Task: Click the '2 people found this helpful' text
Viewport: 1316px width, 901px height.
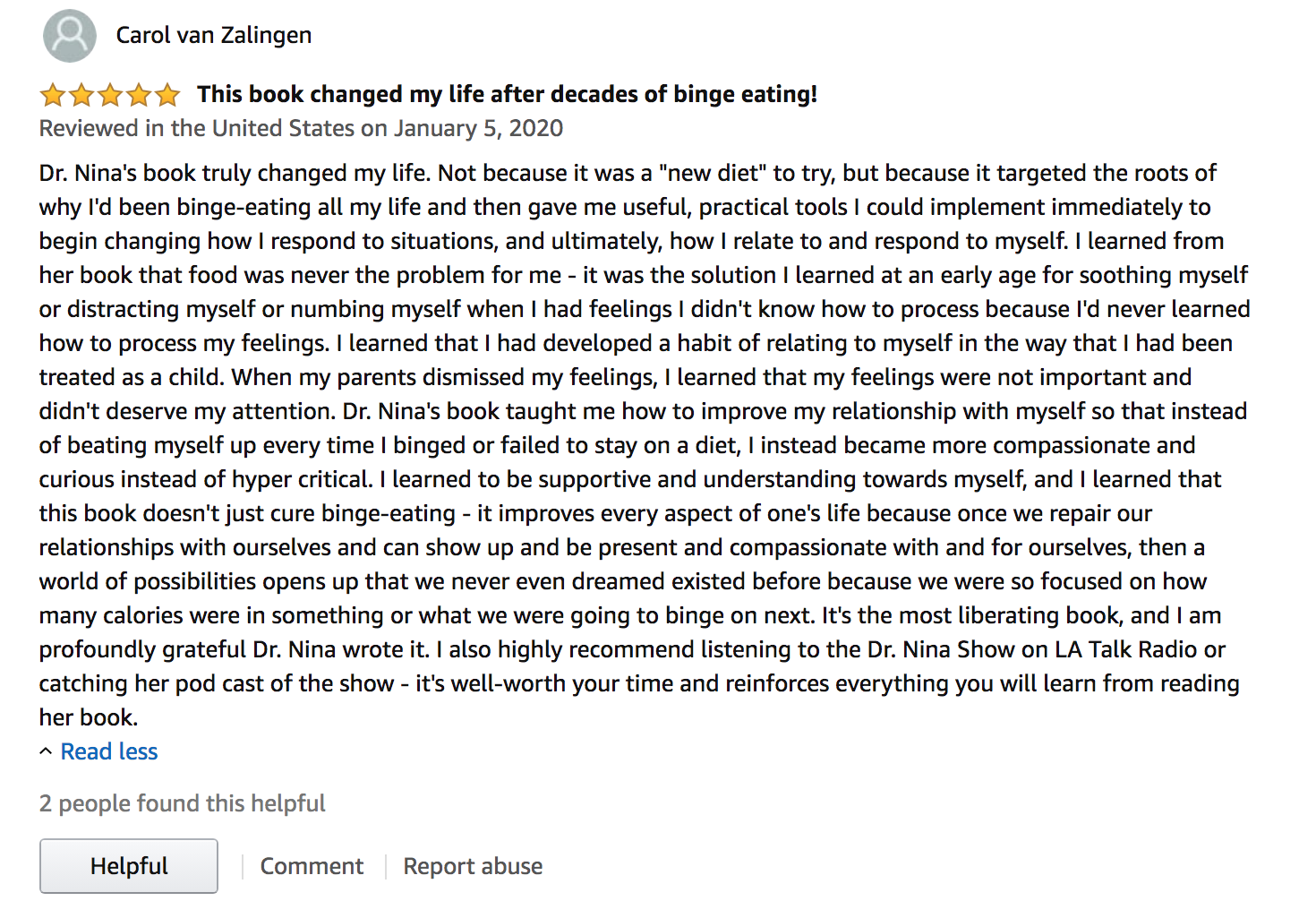Action: coord(183,803)
